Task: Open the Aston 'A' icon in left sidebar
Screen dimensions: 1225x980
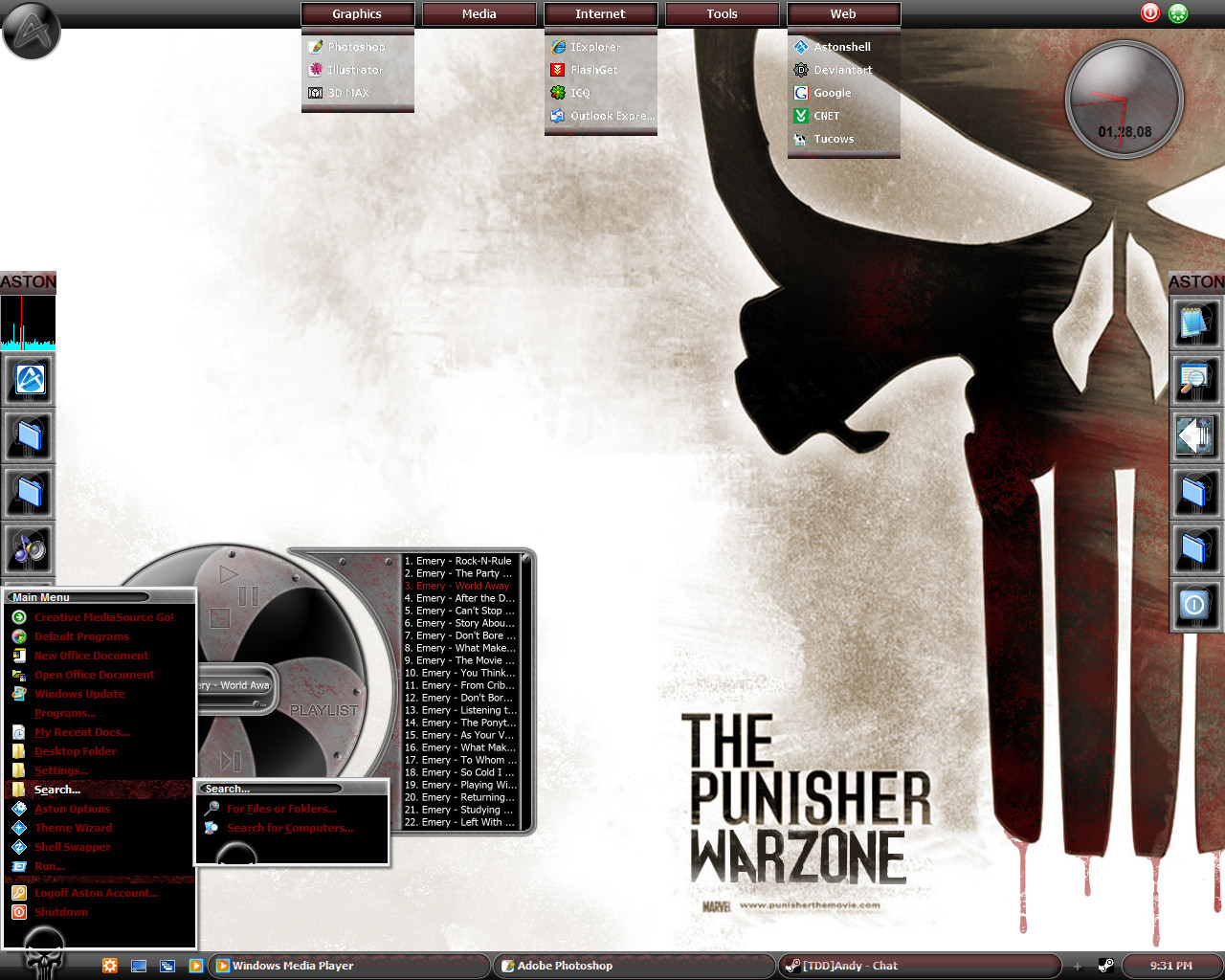Action: pos(30,380)
